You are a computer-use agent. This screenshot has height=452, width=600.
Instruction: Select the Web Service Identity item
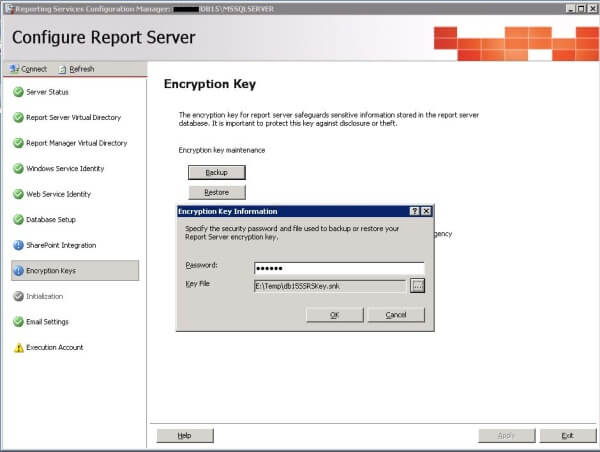click(x=59, y=194)
